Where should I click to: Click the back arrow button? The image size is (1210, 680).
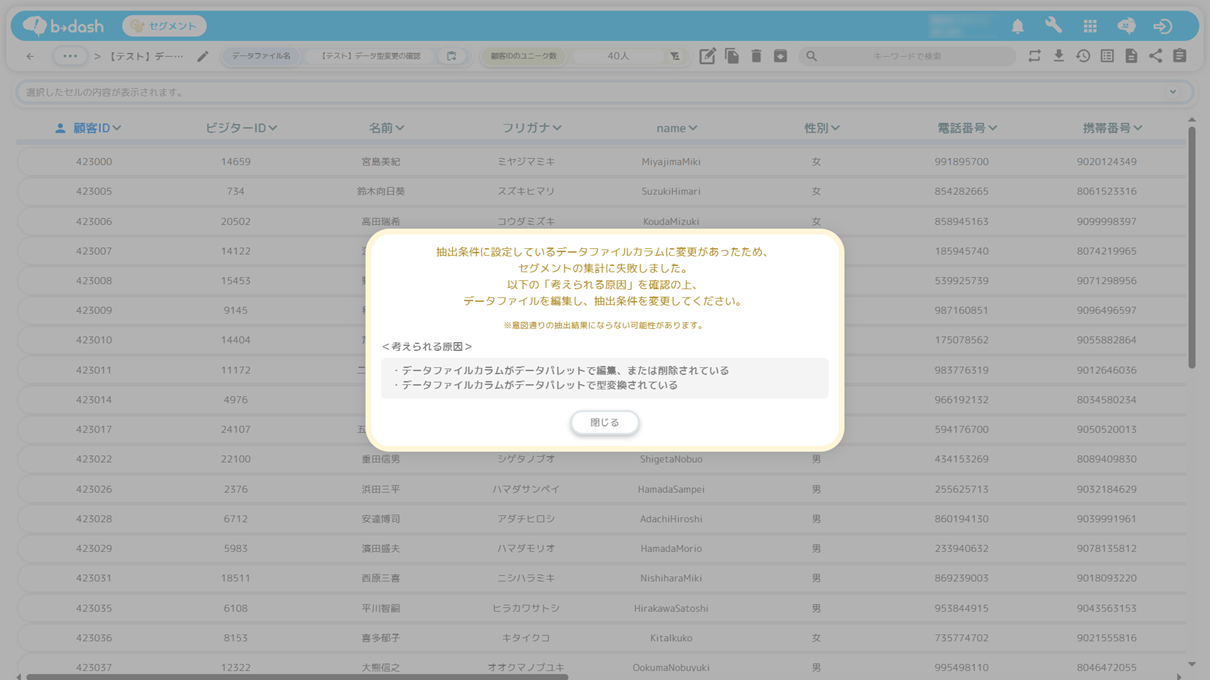pyautogui.click(x=30, y=57)
